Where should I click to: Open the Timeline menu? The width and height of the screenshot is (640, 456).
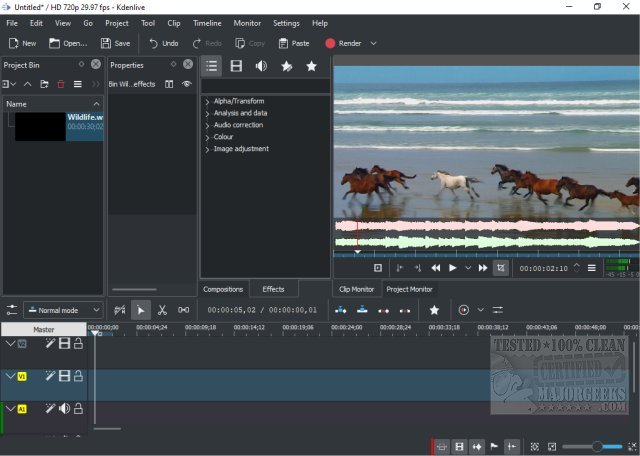coord(207,22)
